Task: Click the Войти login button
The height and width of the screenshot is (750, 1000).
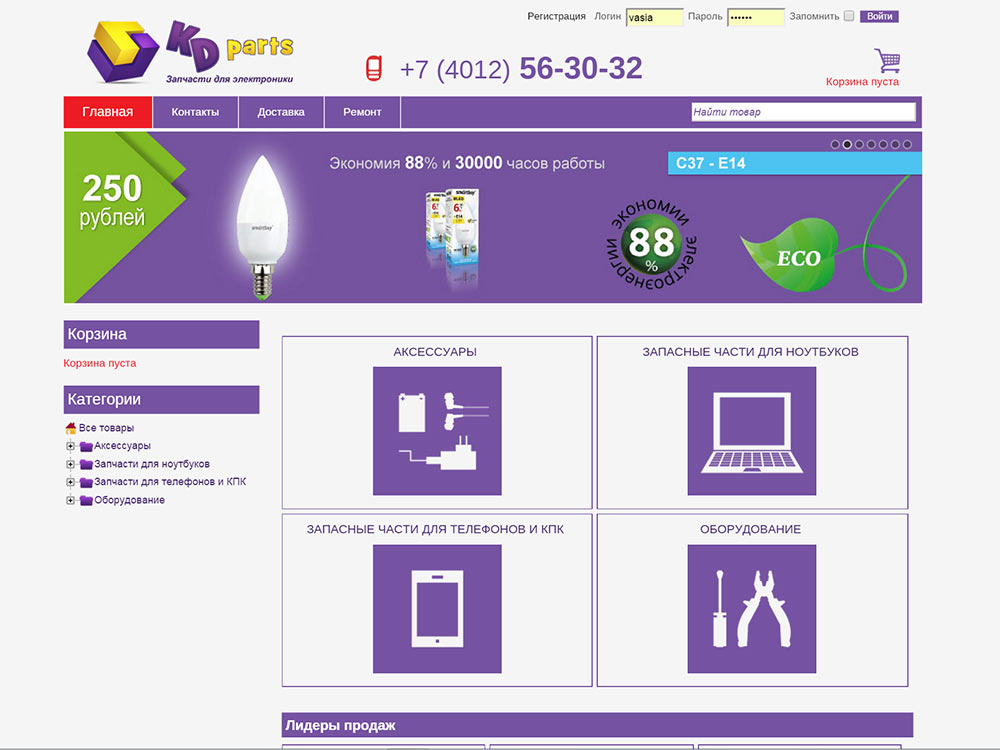Action: (879, 16)
